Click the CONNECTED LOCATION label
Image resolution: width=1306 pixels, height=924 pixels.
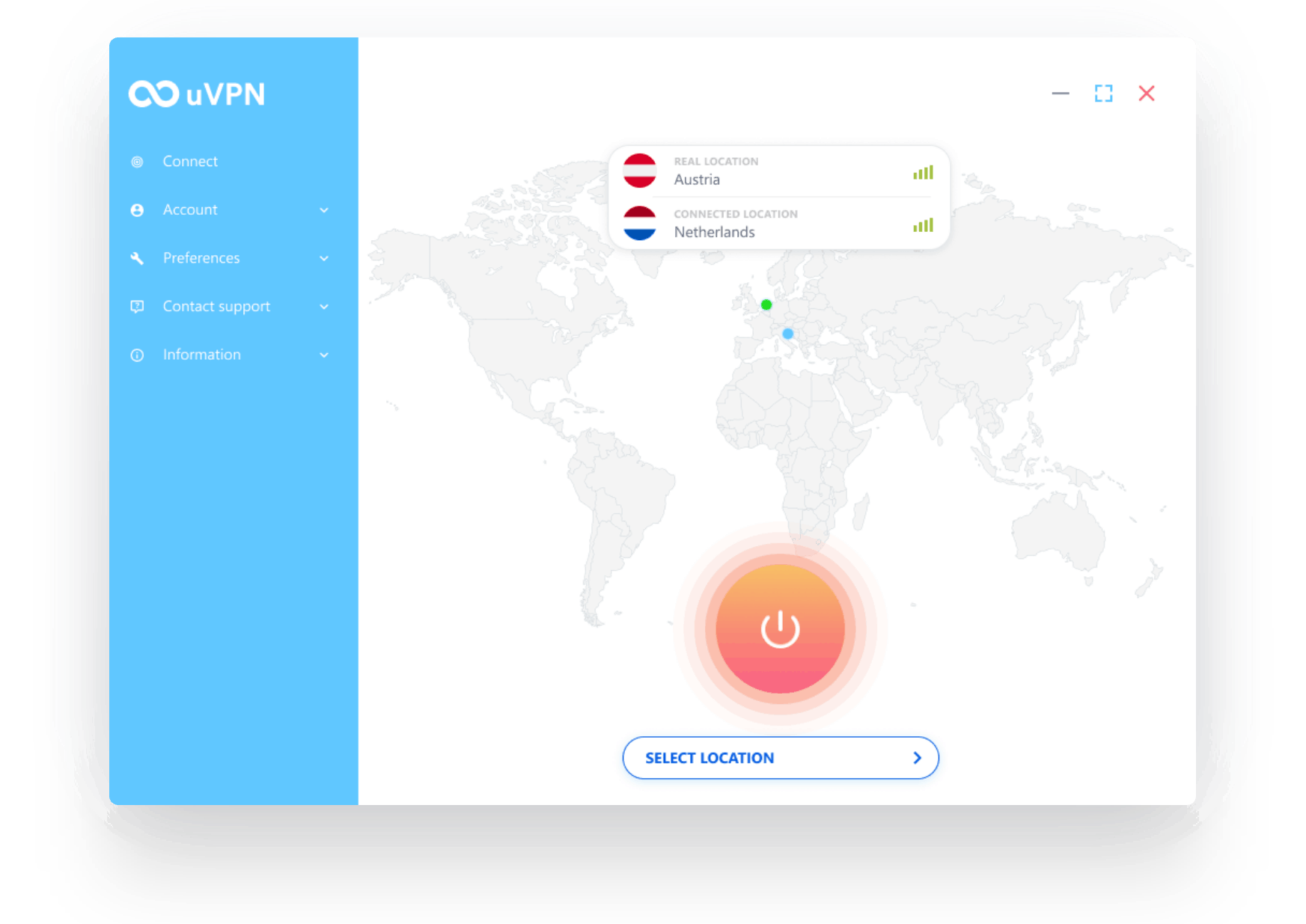pos(736,214)
